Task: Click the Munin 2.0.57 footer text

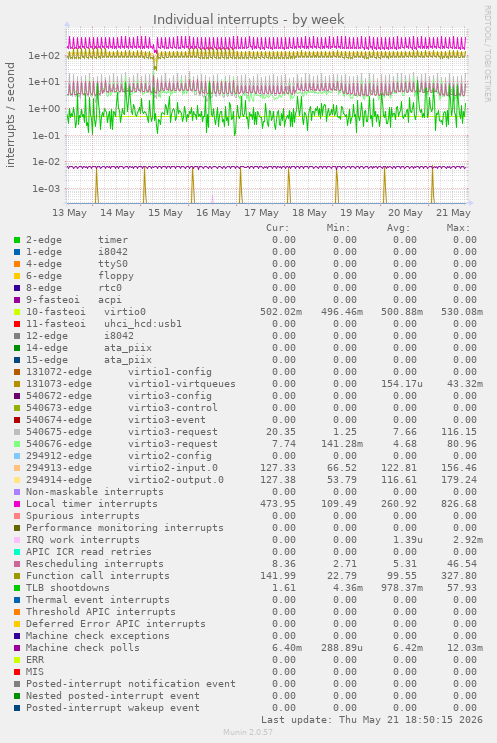Action: point(248,732)
